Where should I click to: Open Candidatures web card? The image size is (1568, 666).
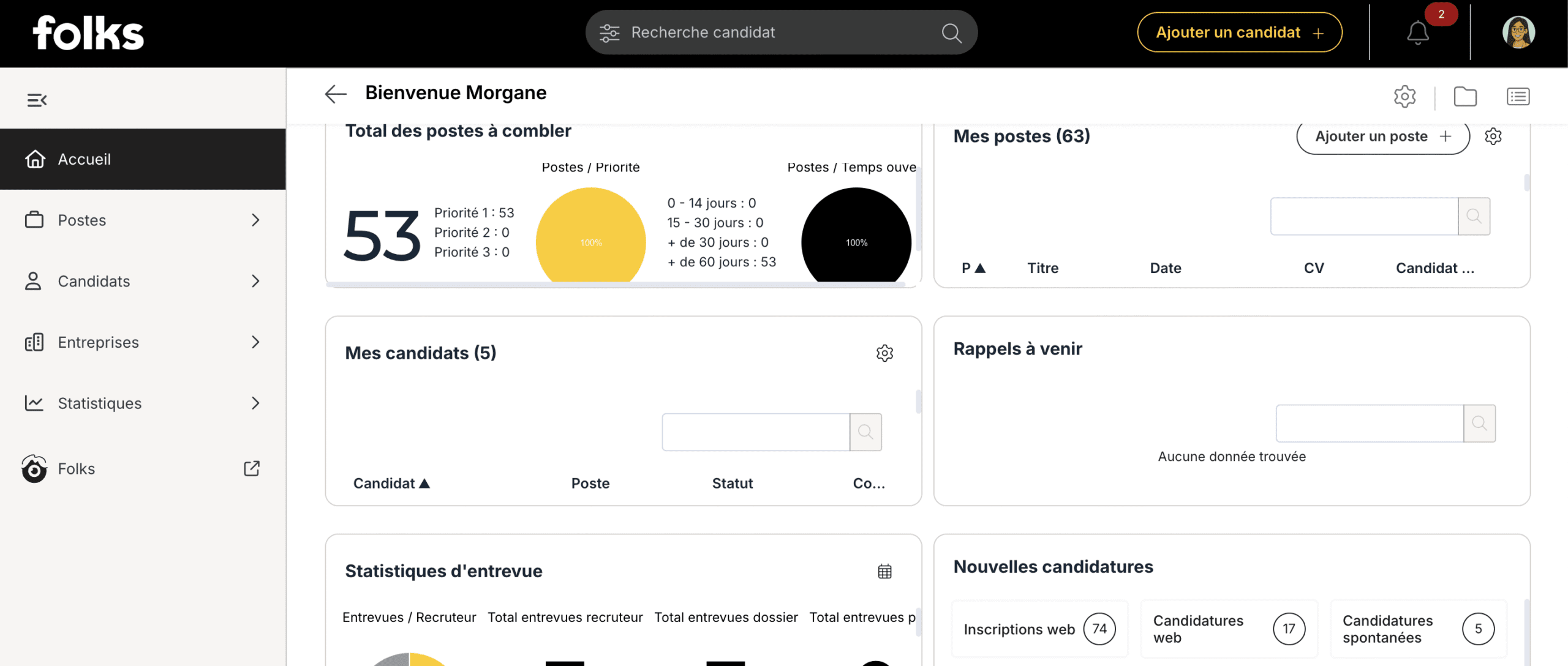point(1229,629)
